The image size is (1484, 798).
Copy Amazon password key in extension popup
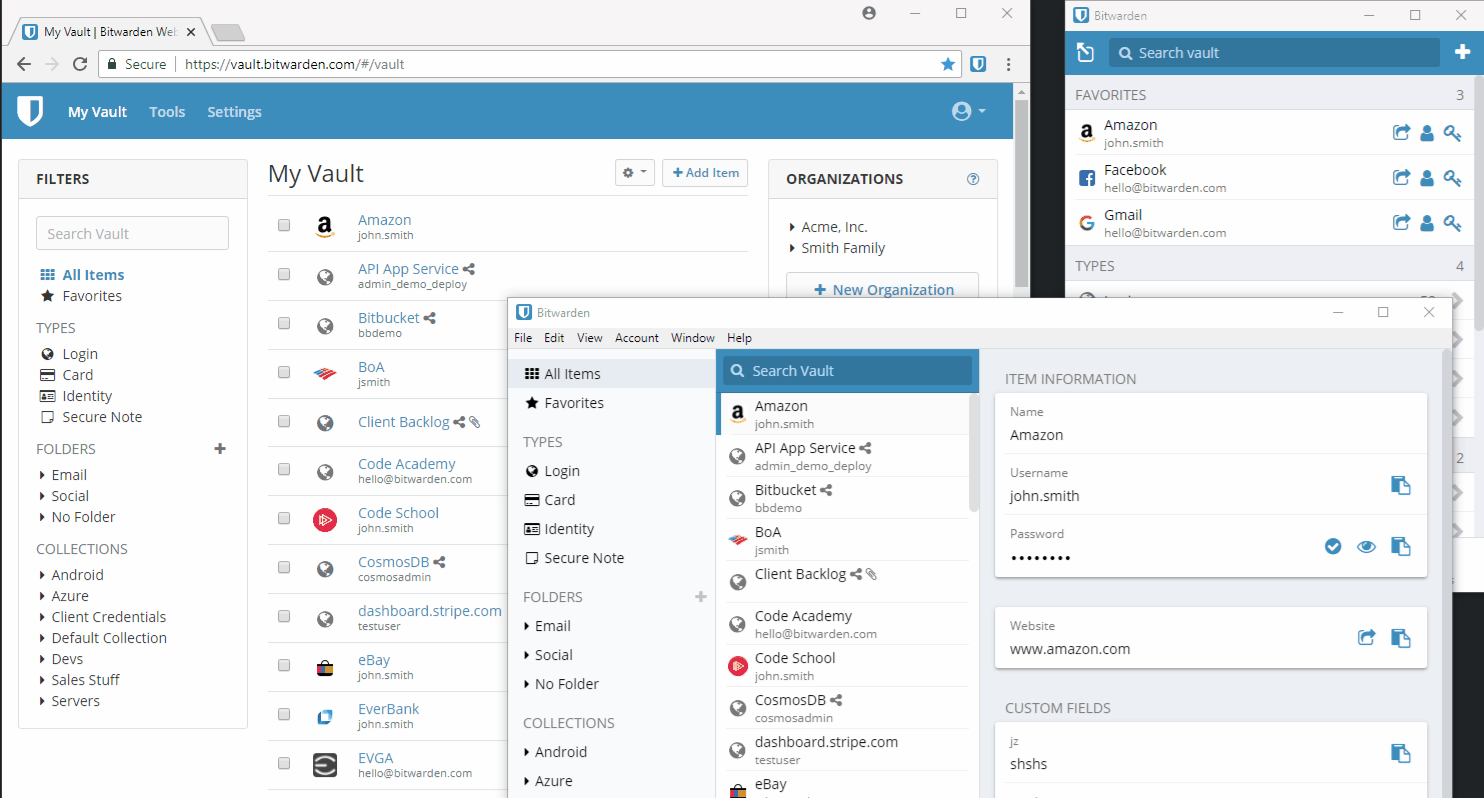1453,133
